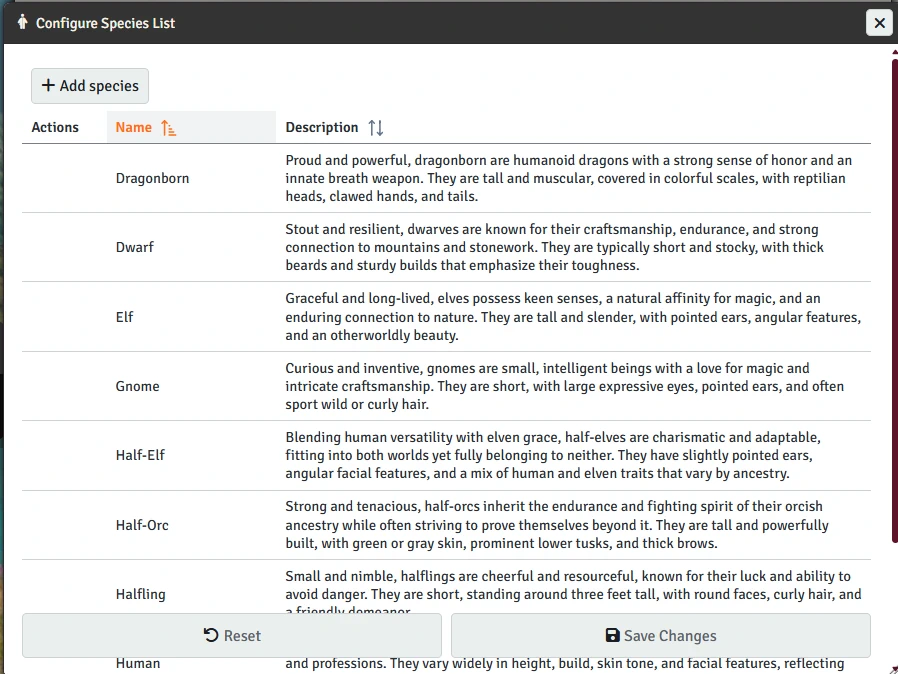Screen dimensions: 898x674
Task: Select the Halfling species name
Action: tap(141, 594)
